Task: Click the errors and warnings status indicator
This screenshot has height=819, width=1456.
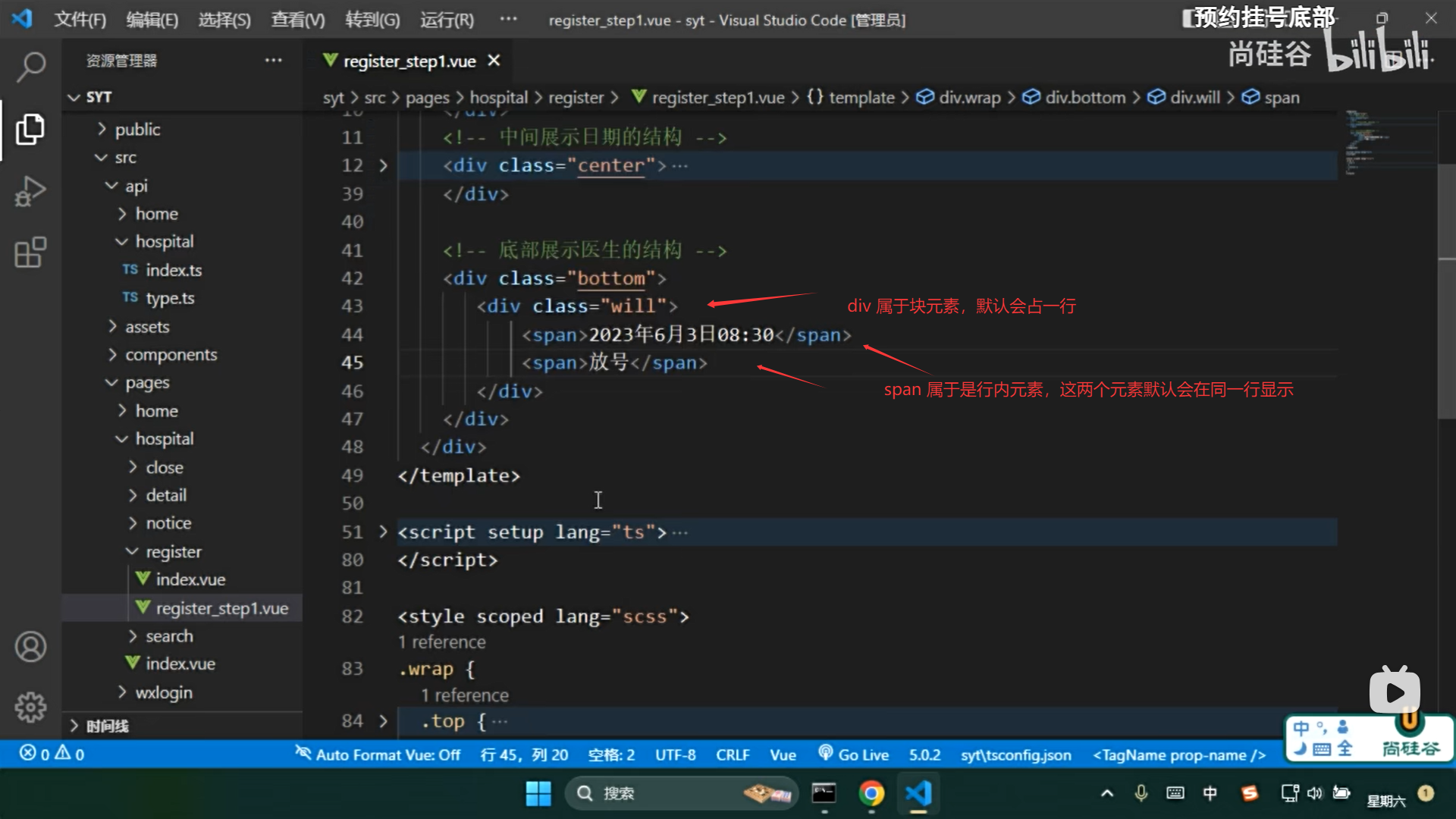Action: pyautogui.click(x=52, y=754)
